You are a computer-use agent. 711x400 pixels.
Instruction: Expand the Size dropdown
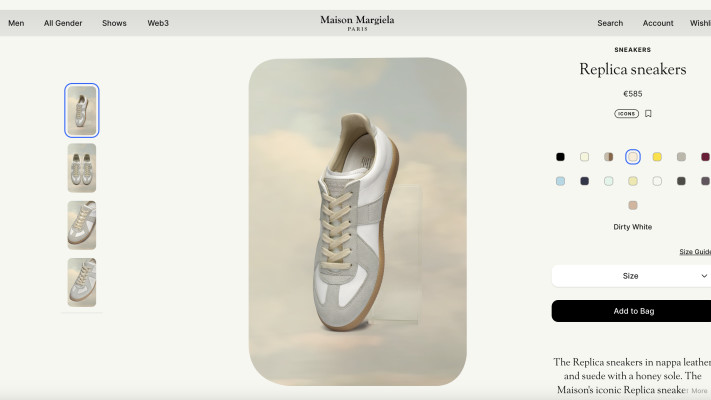point(631,276)
